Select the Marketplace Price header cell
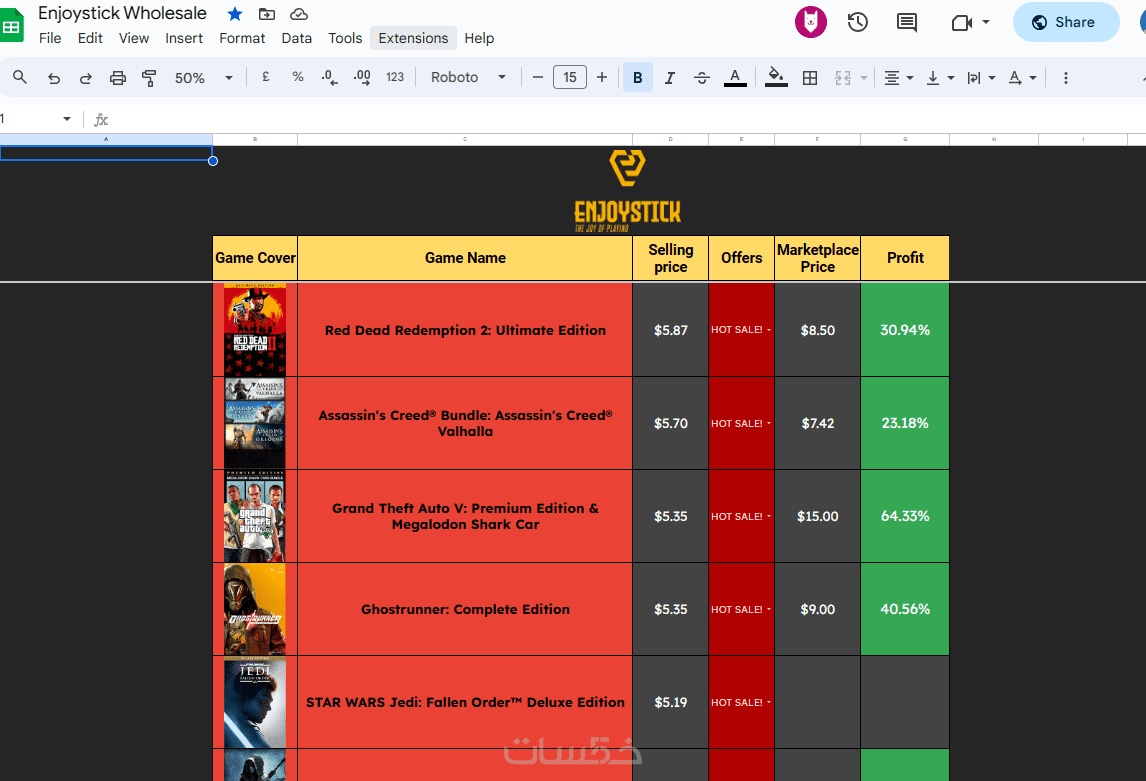Image resolution: width=1146 pixels, height=781 pixels. (x=817, y=258)
